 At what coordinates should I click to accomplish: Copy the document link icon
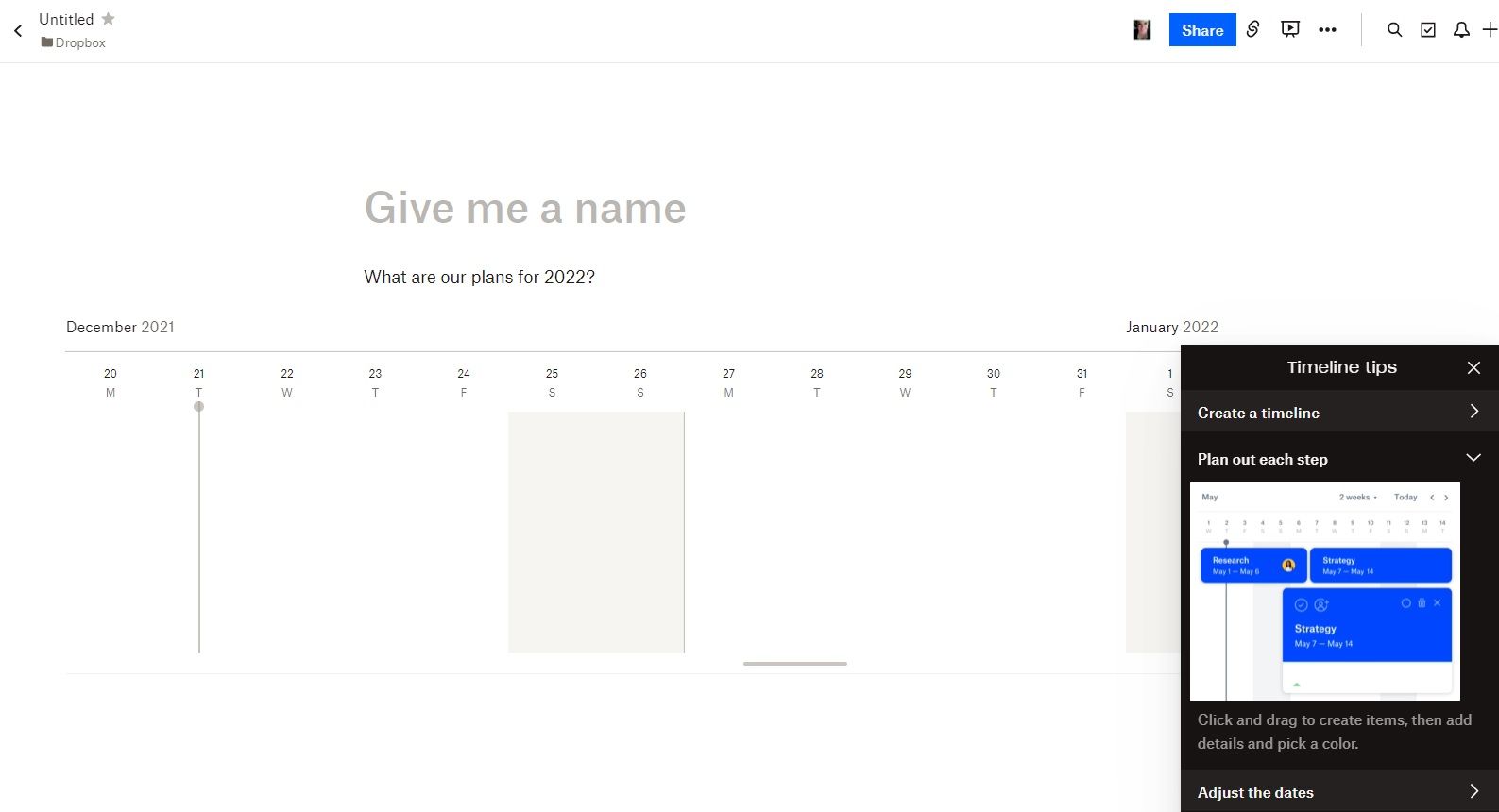1253,29
